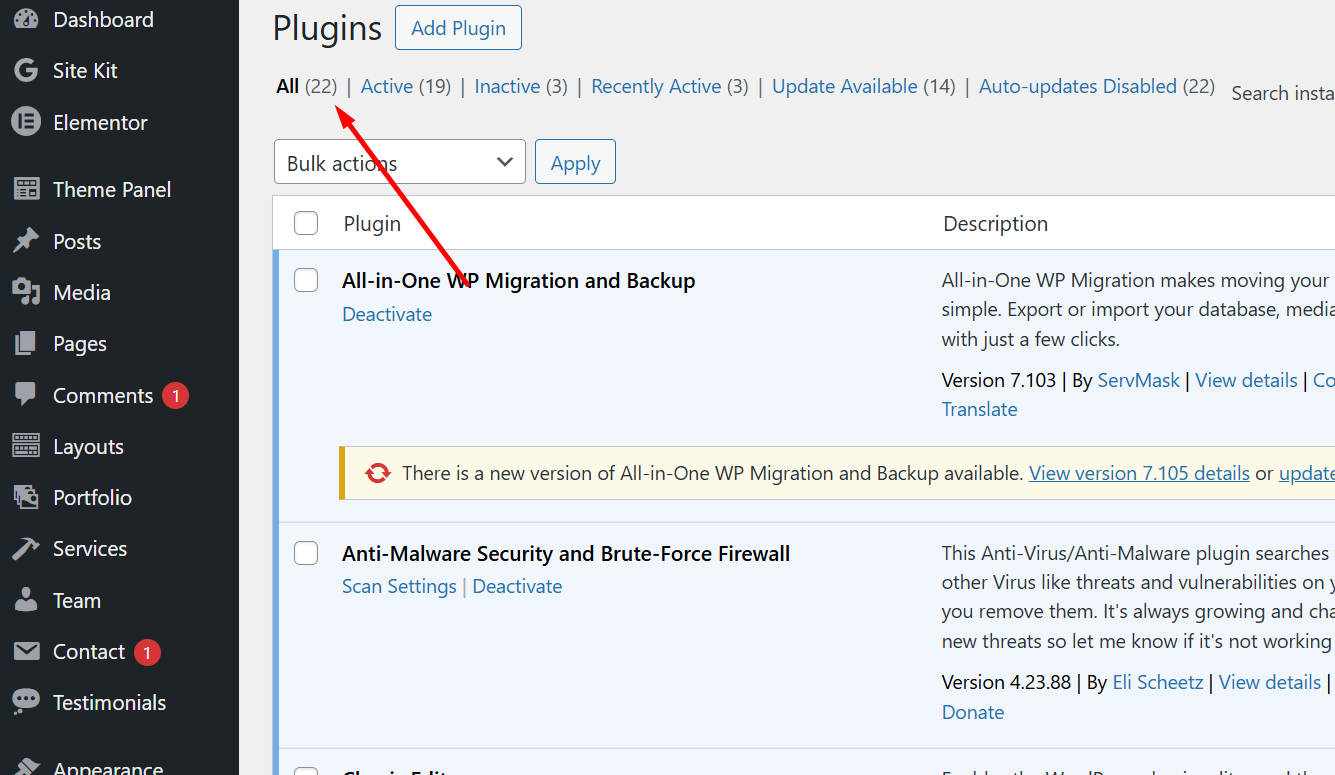Click the Anti-Malware Security plugin title
Viewport: 1335px width, 775px height.
566,553
